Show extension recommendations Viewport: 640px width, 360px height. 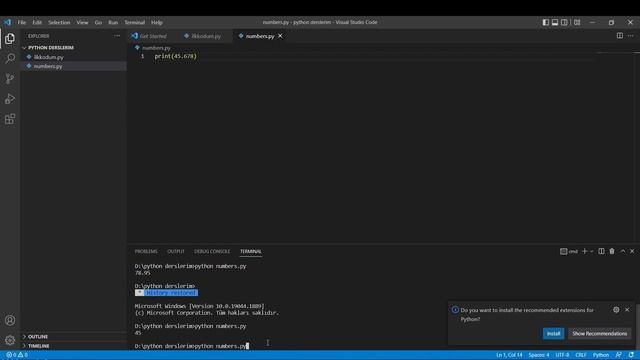click(x=600, y=333)
